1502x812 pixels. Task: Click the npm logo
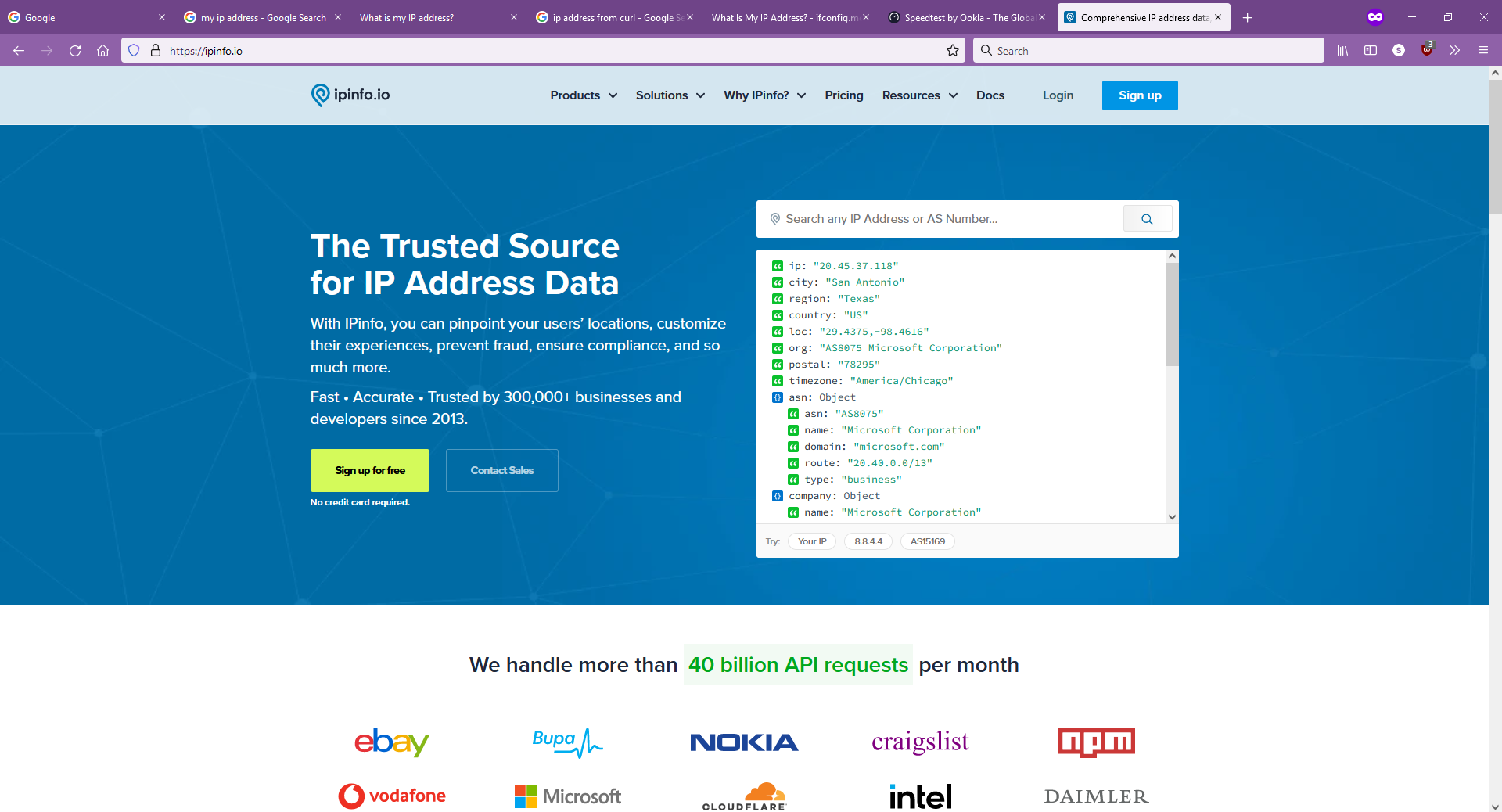(x=1096, y=742)
